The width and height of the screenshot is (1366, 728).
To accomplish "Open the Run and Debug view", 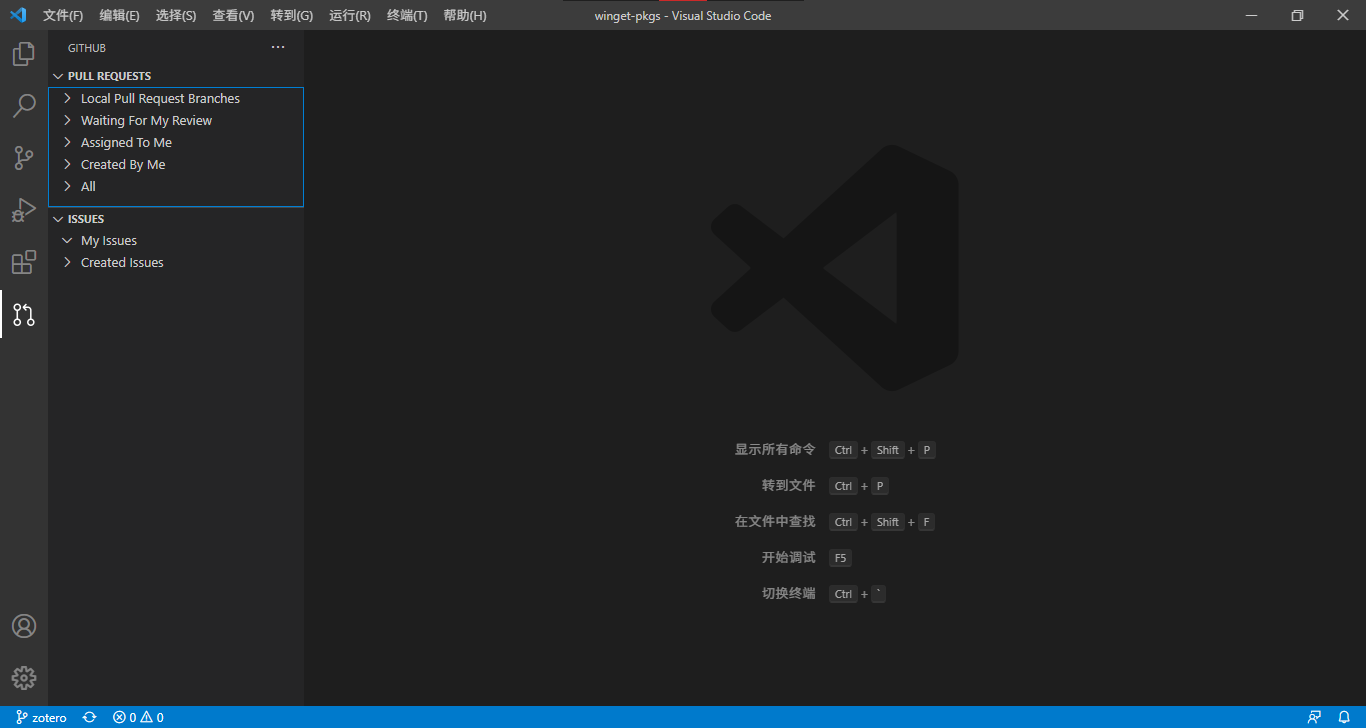I will coord(23,210).
